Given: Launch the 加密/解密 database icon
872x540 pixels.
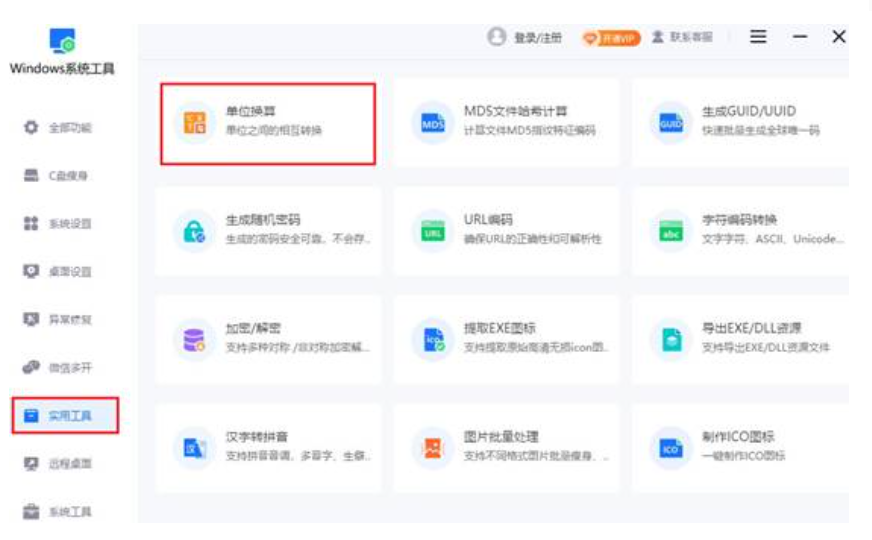Looking at the screenshot, I should pos(192,340).
